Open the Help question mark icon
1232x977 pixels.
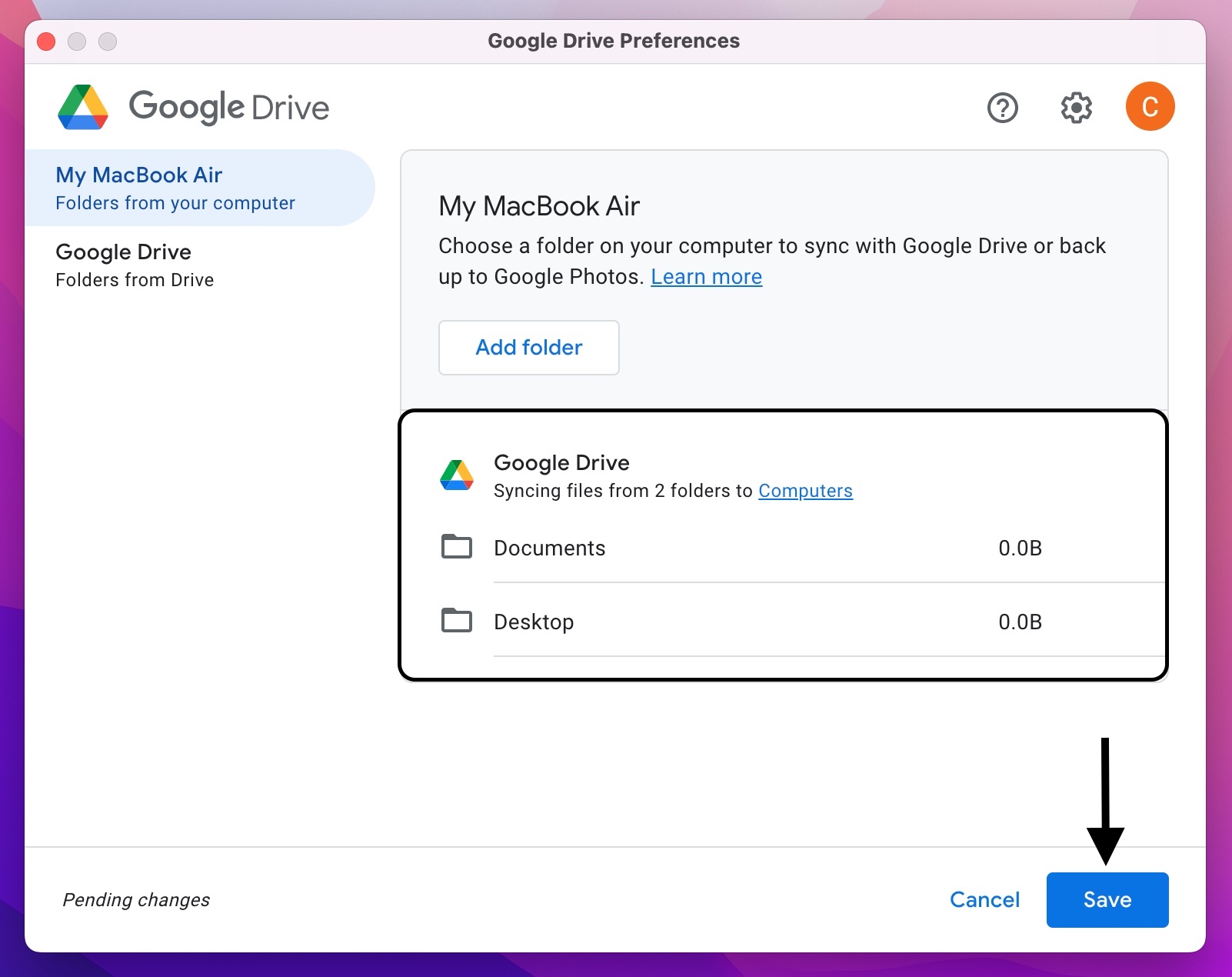1002,108
